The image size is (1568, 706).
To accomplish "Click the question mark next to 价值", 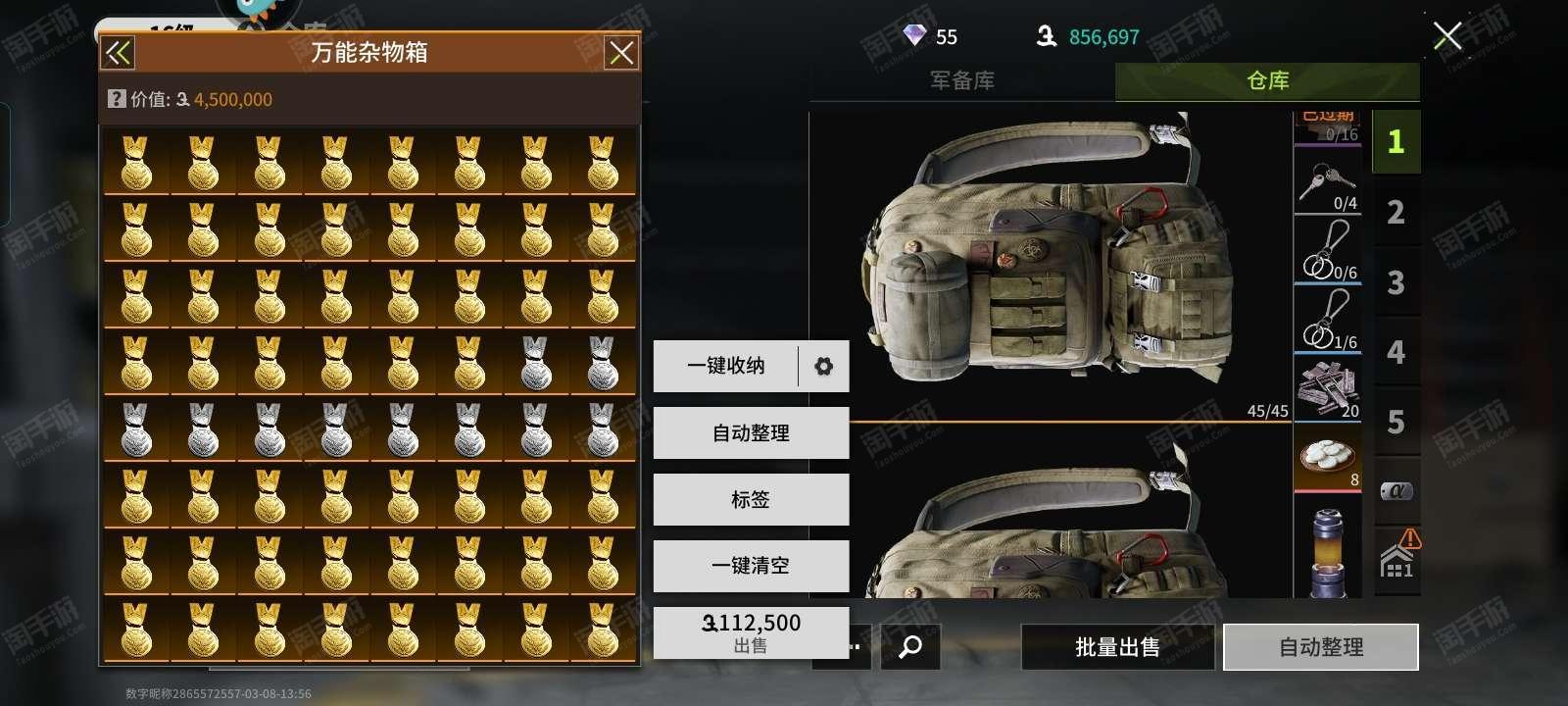I will point(117,98).
